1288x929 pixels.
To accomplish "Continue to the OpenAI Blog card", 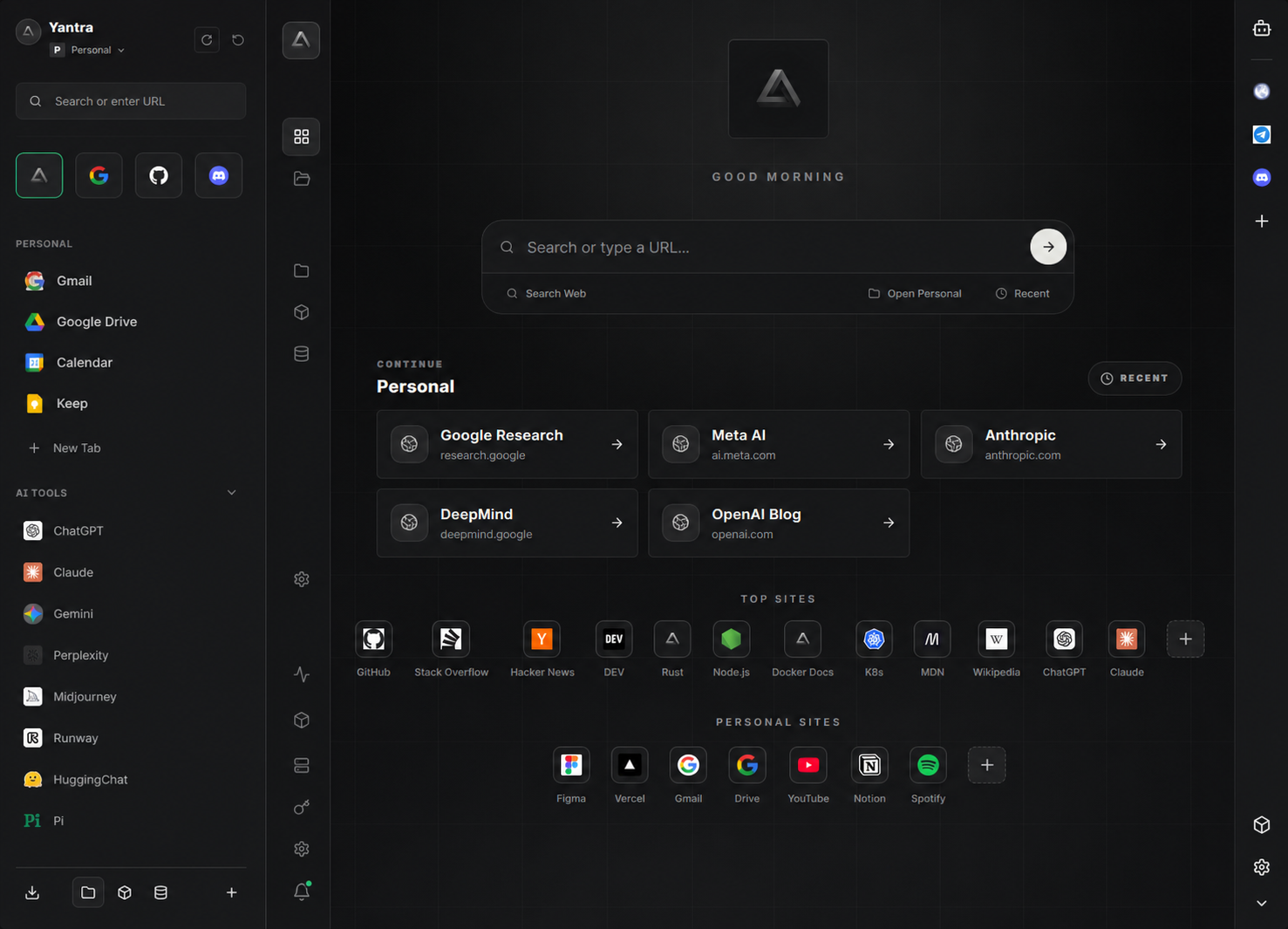I will 779,523.
